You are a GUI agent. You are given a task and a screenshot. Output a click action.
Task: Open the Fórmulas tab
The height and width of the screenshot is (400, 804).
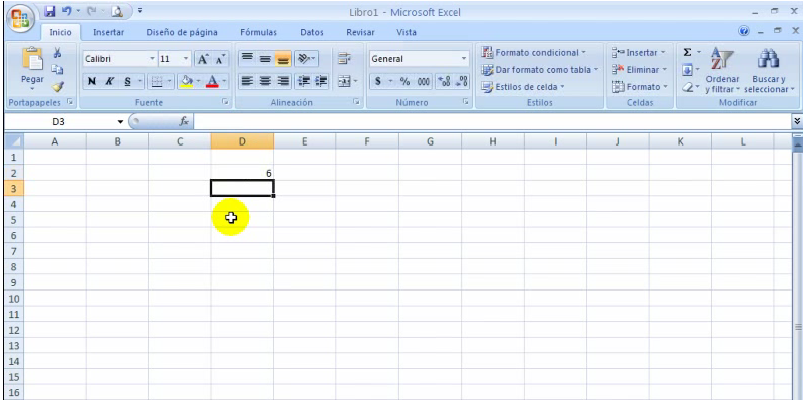tap(258, 32)
